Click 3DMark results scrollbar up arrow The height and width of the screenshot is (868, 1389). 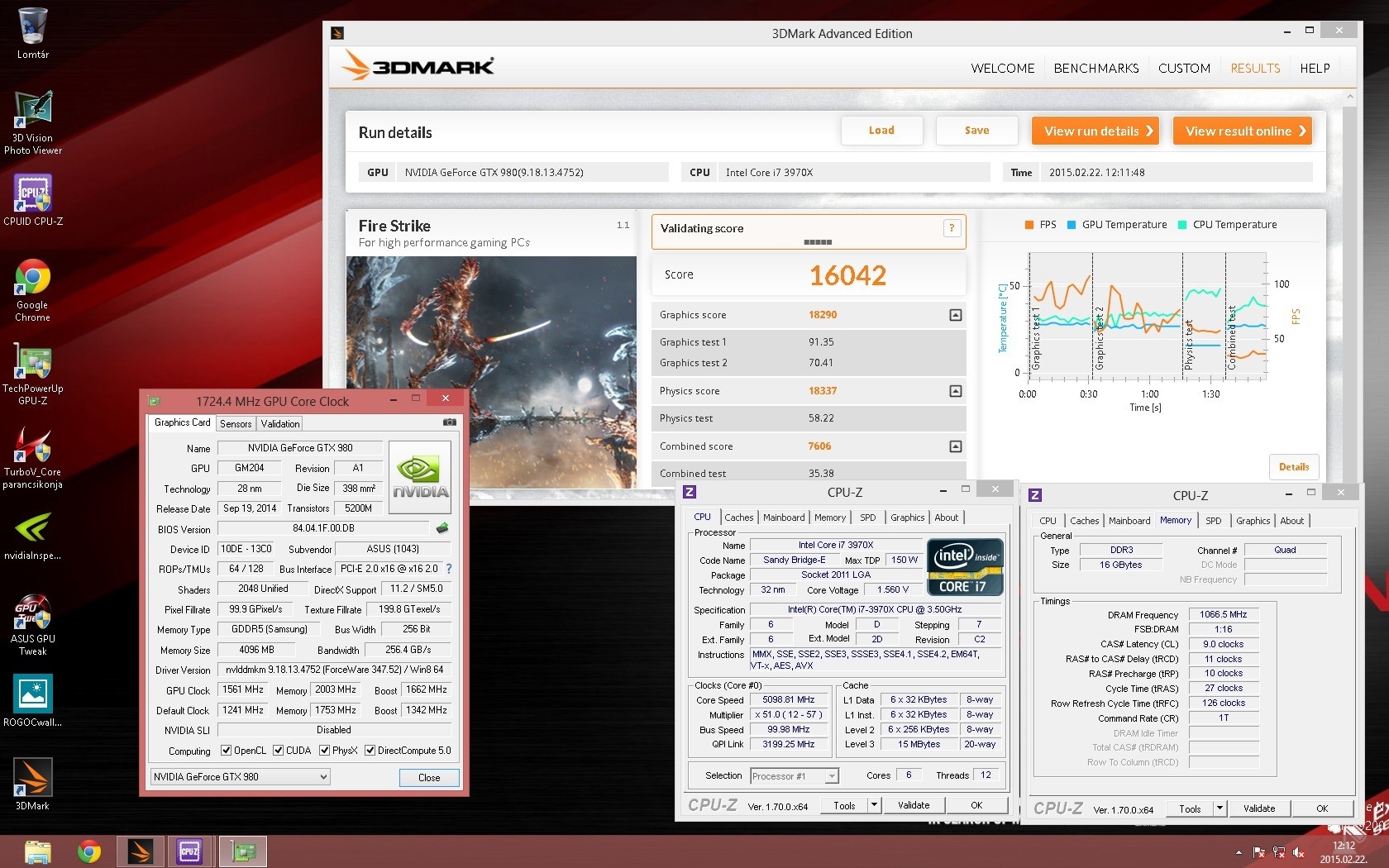[1350, 97]
